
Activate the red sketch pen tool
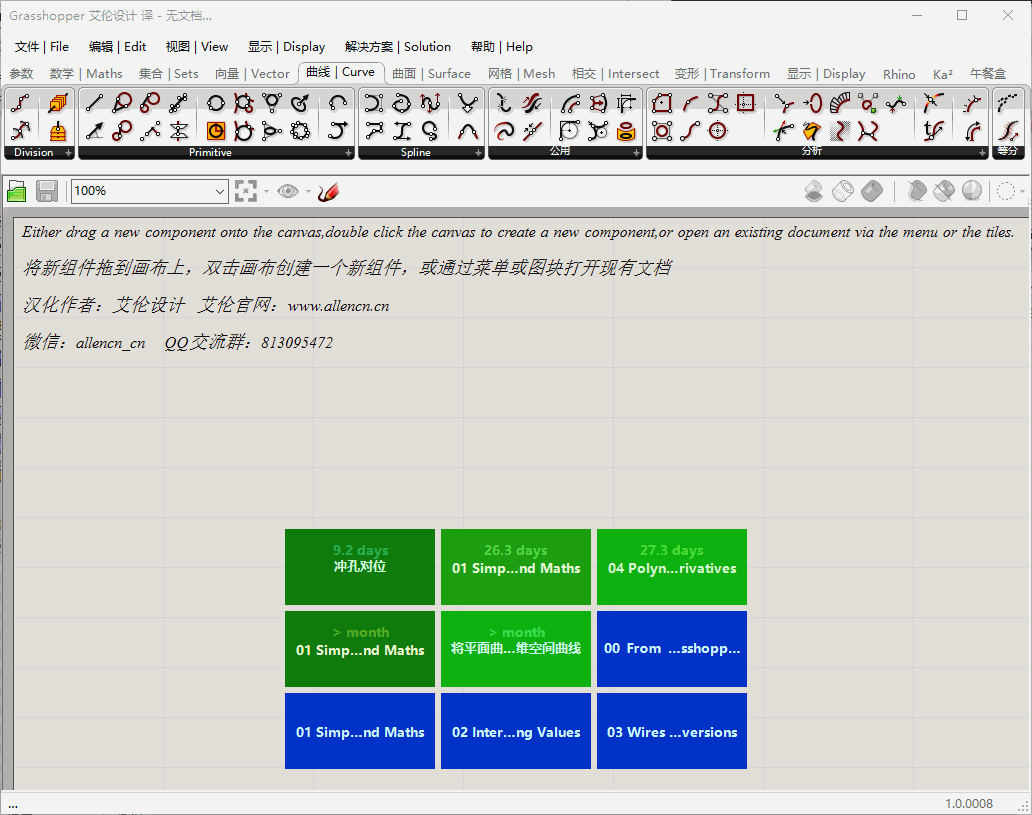click(x=328, y=192)
